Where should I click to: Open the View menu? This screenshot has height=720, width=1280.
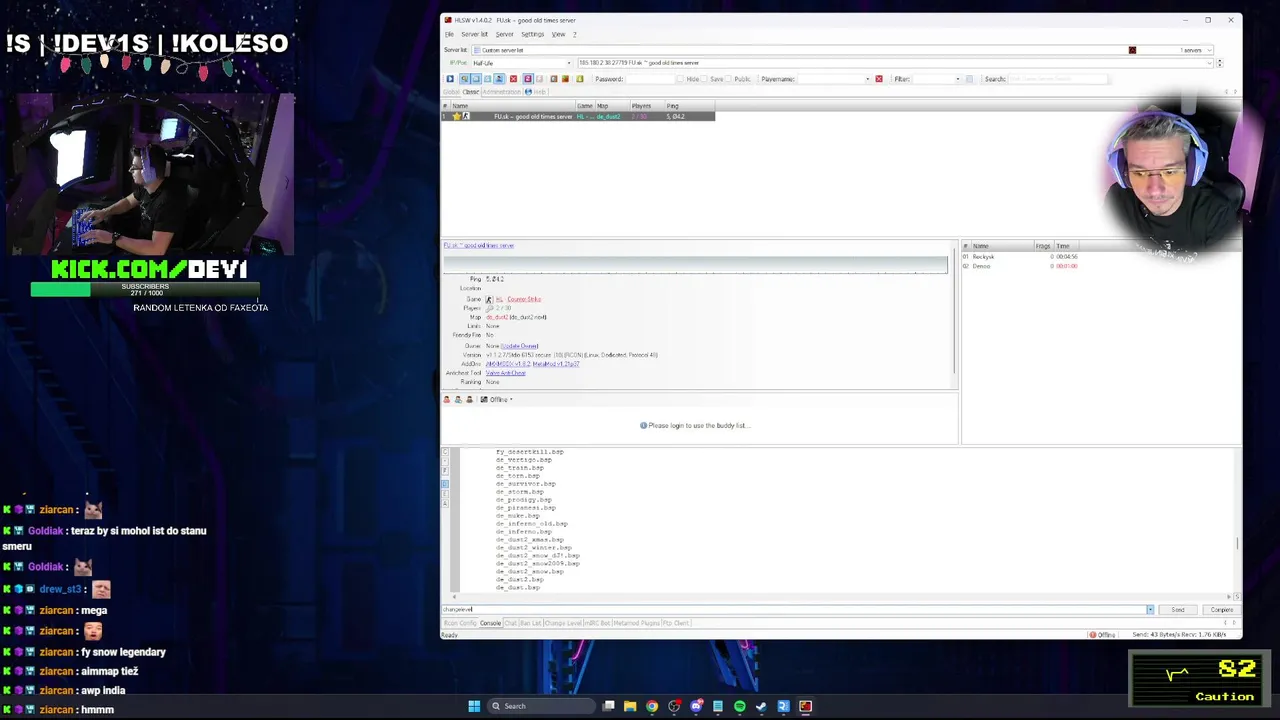[x=558, y=34]
